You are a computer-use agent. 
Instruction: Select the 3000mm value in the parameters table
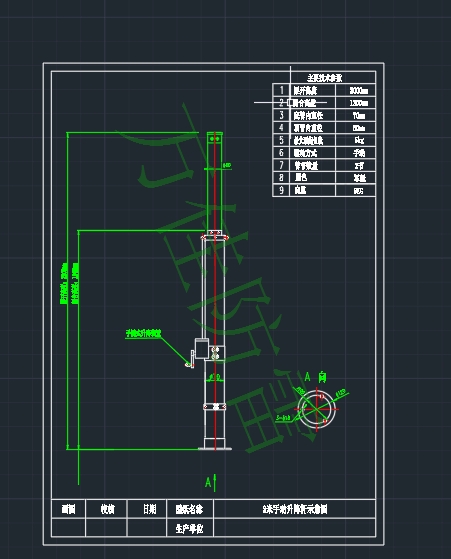coord(358,91)
